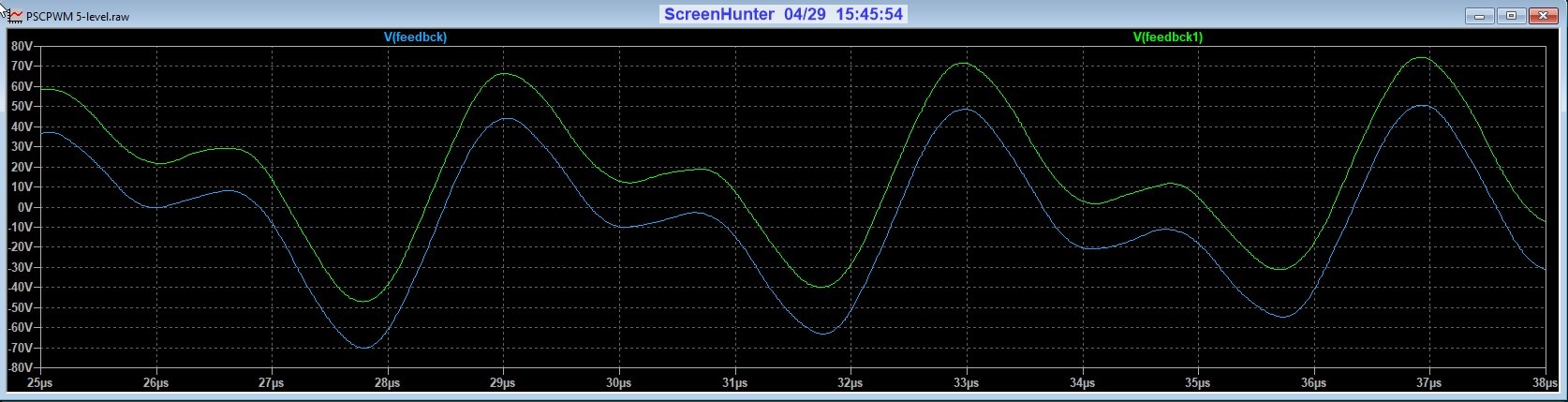The width and height of the screenshot is (1568, 402).
Task: Click the -20V vertical axis label
Action: click(21, 247)
